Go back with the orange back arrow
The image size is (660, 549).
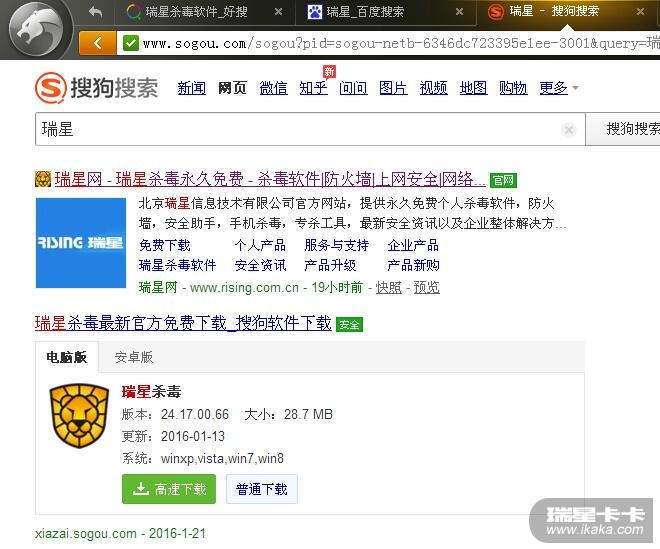pyautogui.click(x=98, y=43)
